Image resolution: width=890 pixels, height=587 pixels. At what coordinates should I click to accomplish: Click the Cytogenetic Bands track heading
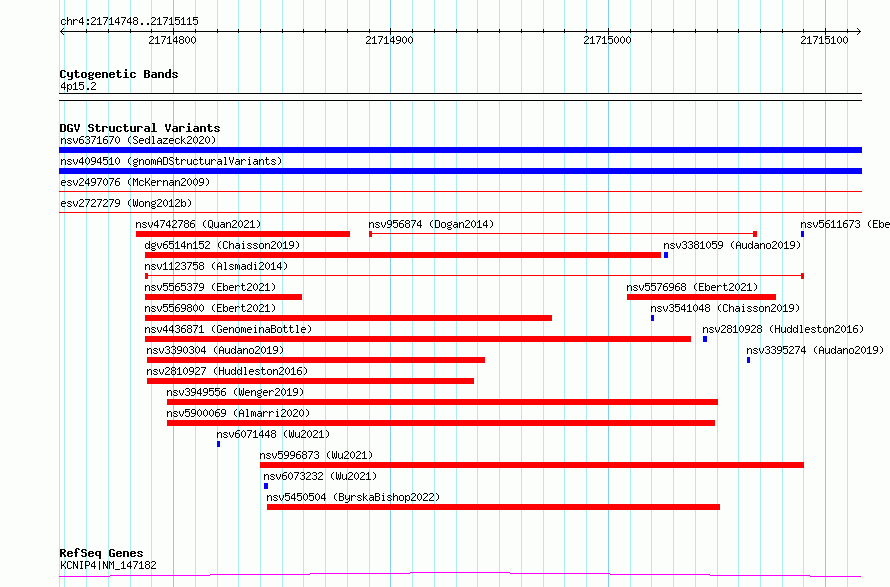coord(119,74)
